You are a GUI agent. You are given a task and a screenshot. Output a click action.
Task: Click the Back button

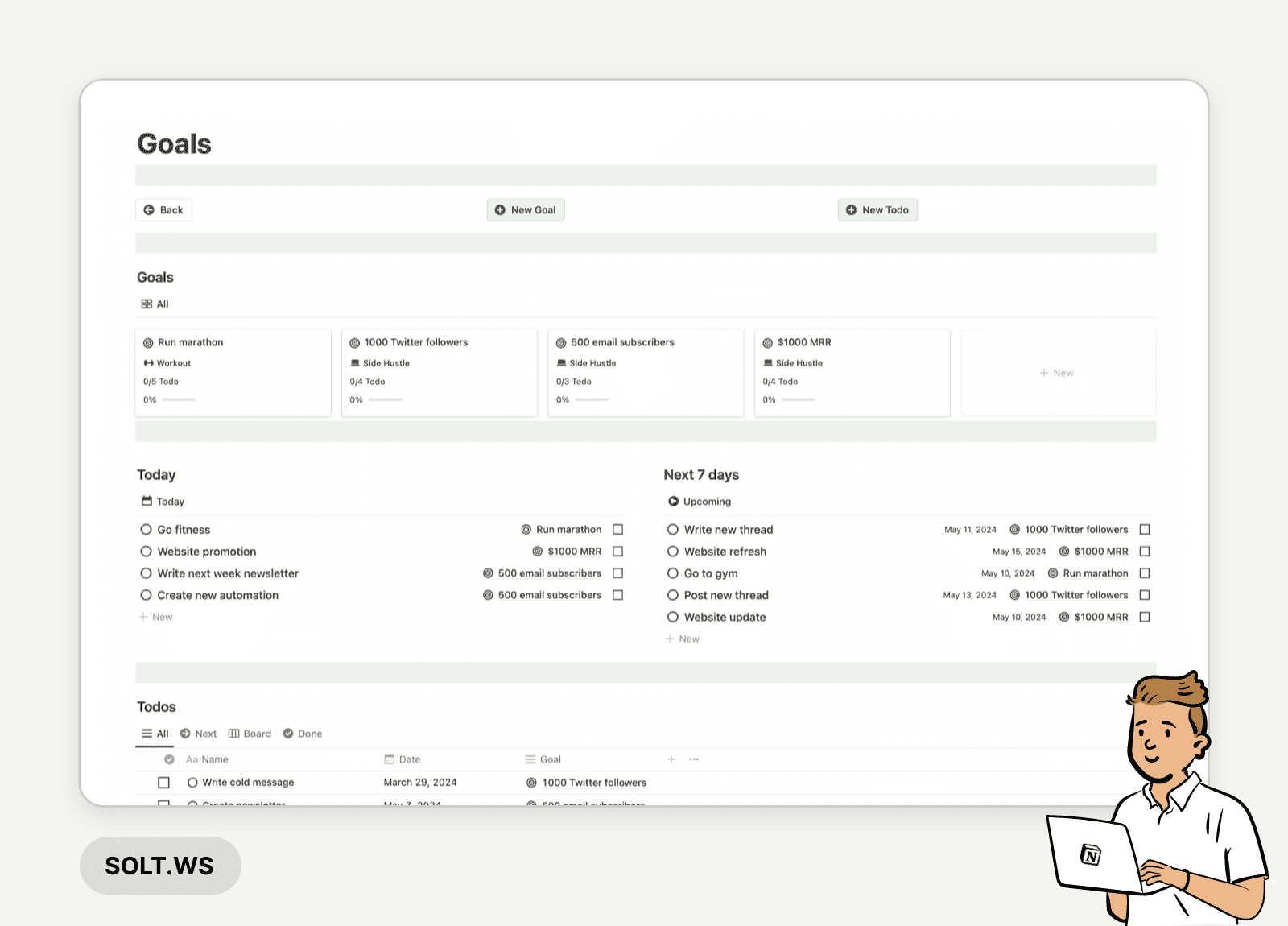point(163,210)
